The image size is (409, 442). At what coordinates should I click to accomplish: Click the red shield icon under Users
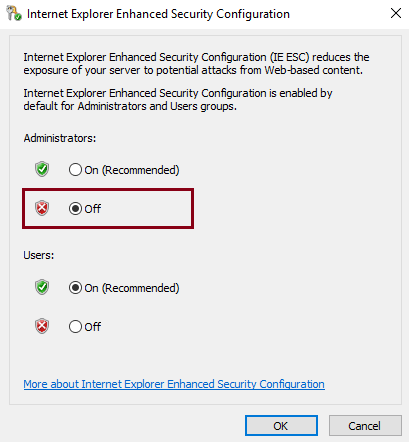click(42, 326)
